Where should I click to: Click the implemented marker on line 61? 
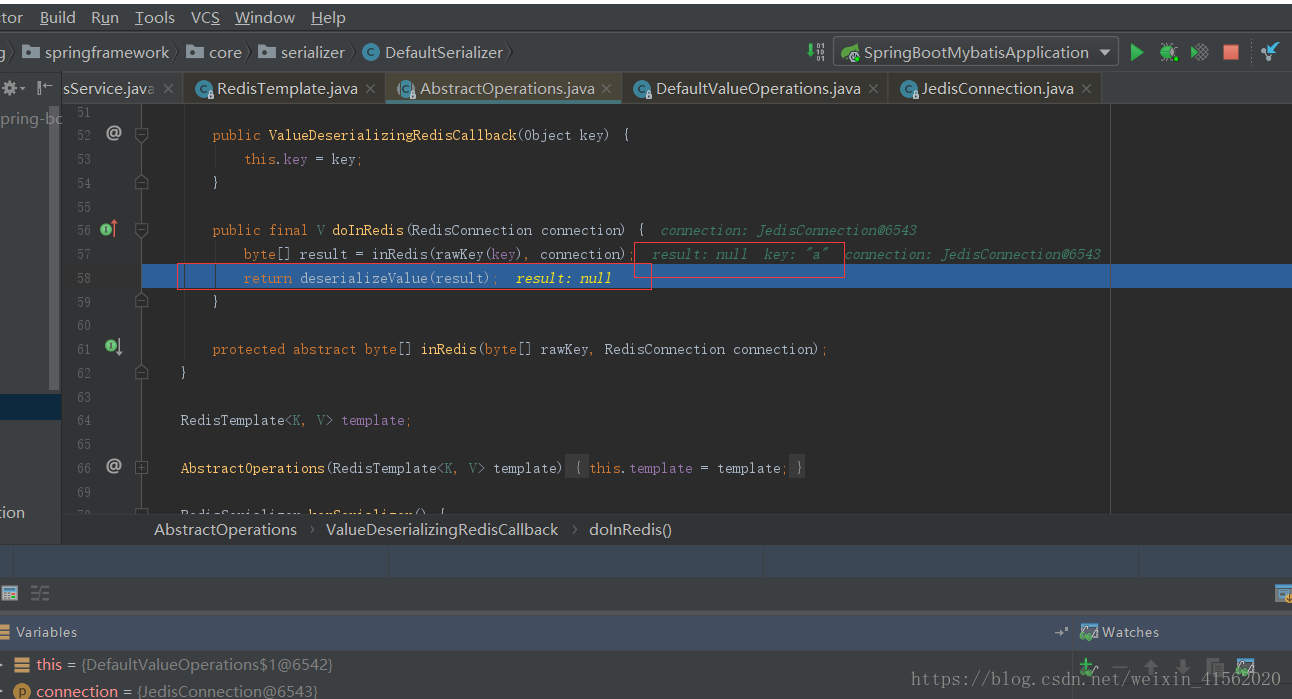tap(113, 347)
